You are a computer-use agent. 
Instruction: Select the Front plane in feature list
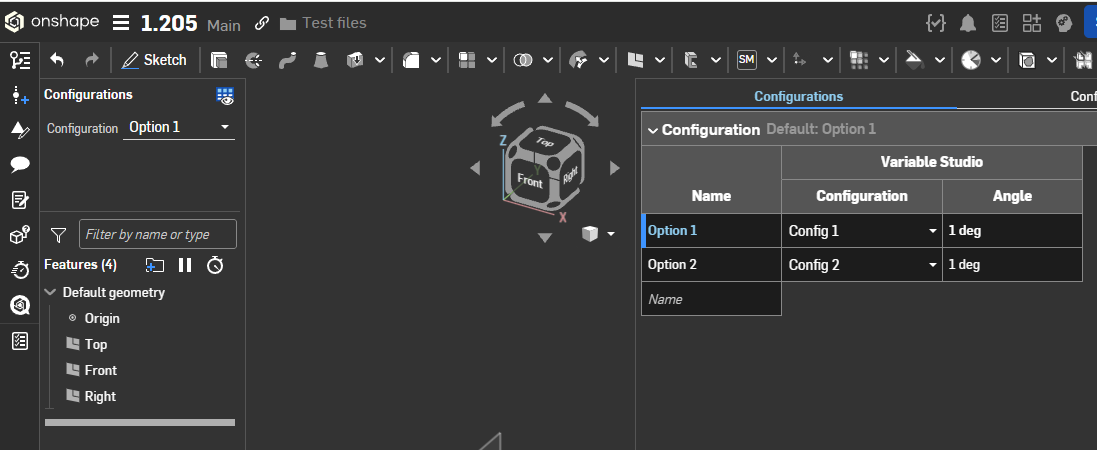(101, 370)
